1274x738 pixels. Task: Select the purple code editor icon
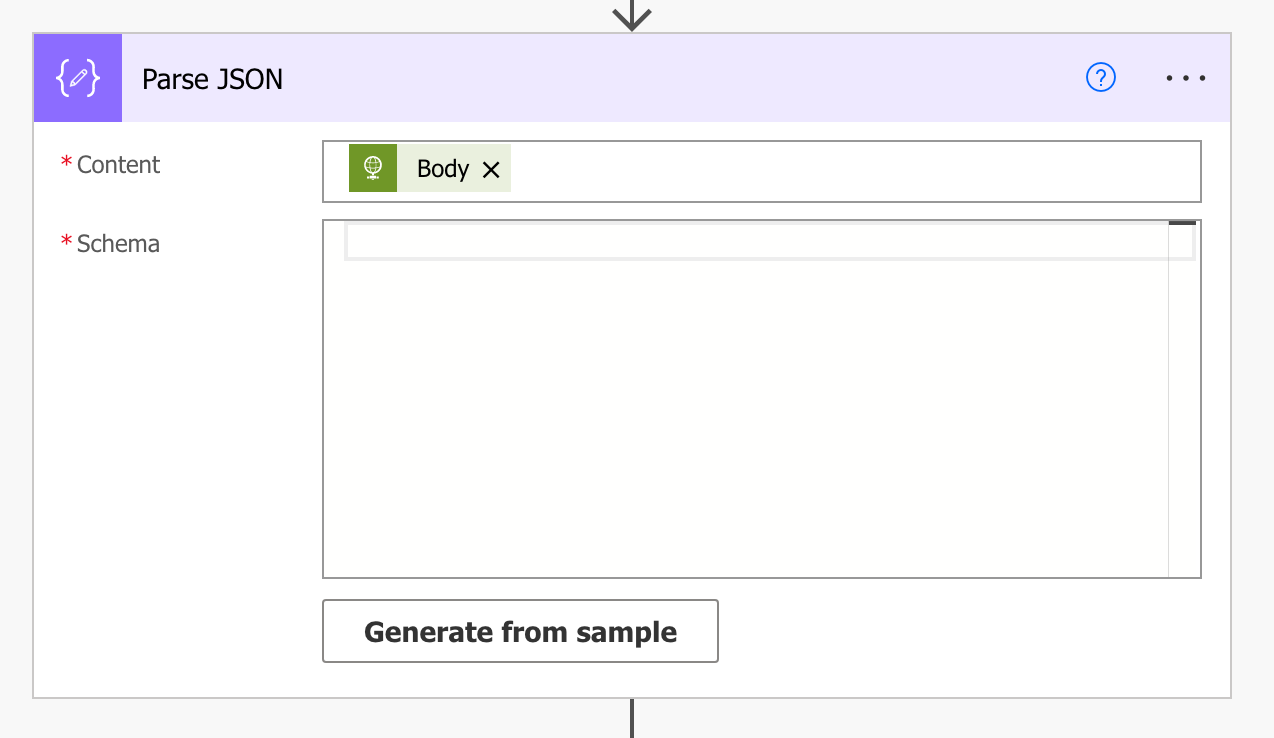tap(77, 77)
